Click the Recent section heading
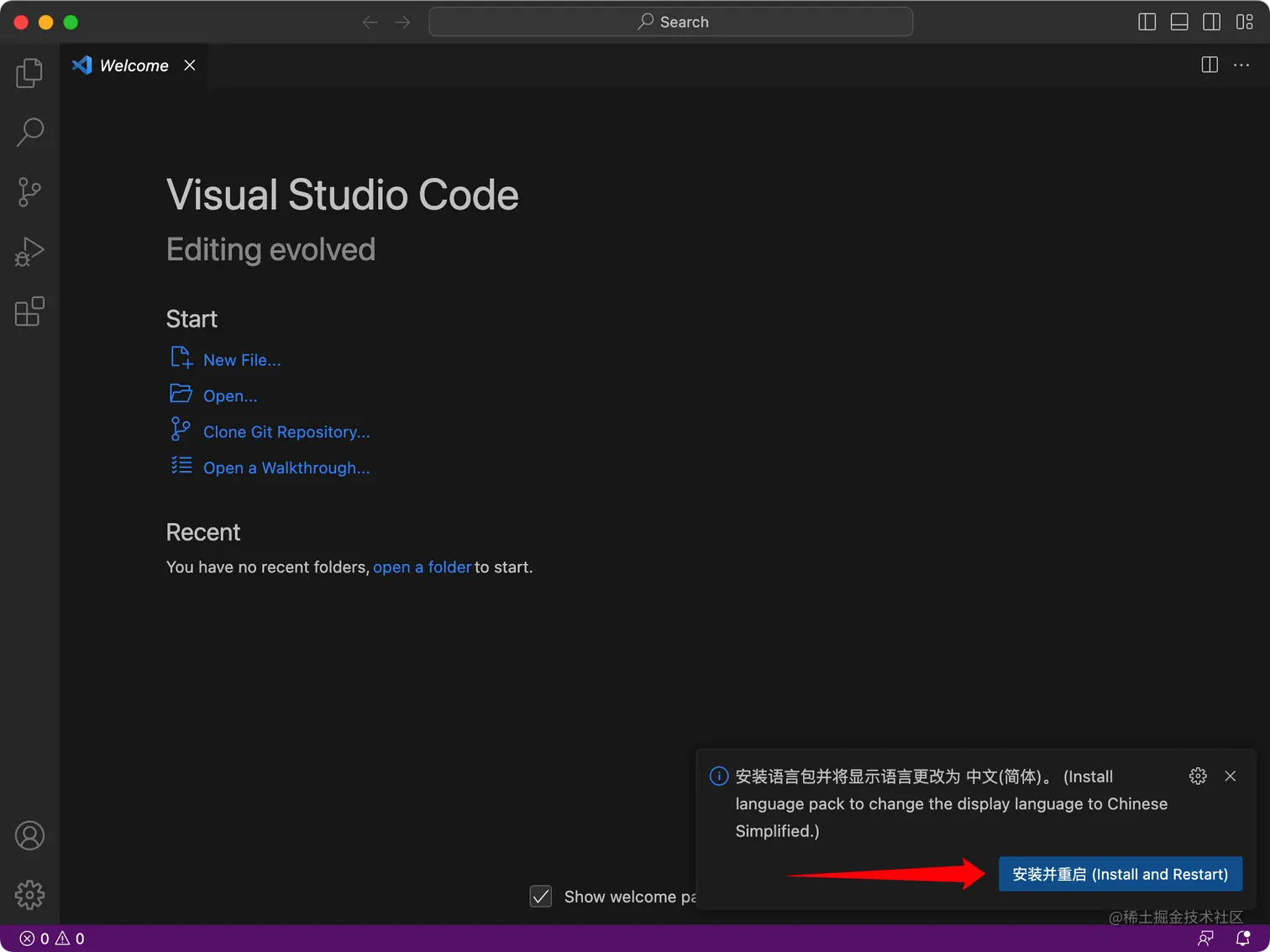Screen dimensions: 1270x952 pos(203,532)
